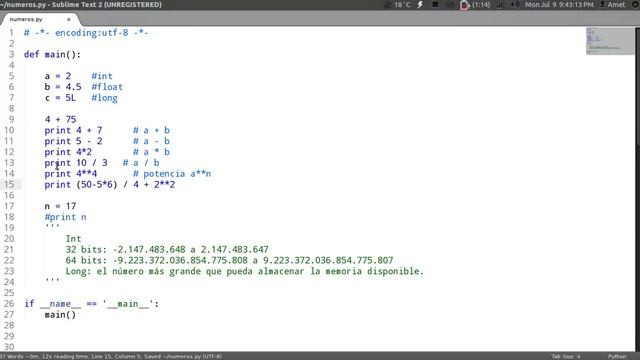Close the numeros.py tab
The image size is (640, 360).
[69, 19]
